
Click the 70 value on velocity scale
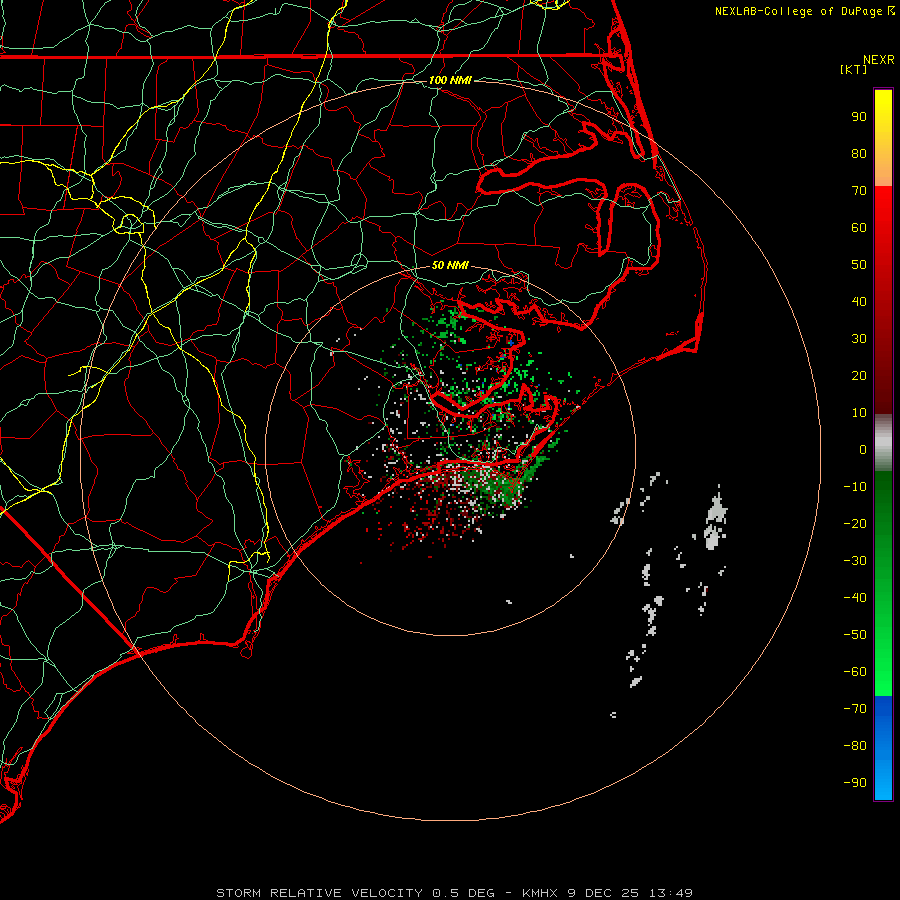pos(859,191)
